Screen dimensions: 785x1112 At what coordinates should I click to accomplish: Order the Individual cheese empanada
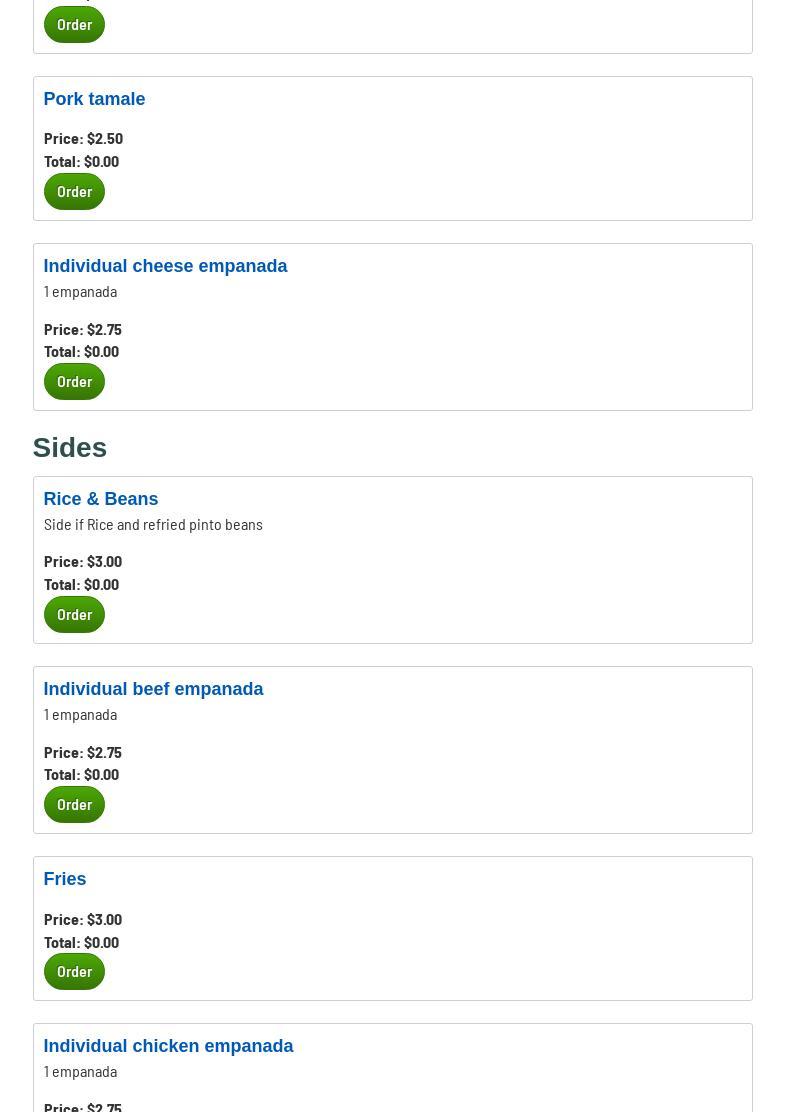(74, 381)
